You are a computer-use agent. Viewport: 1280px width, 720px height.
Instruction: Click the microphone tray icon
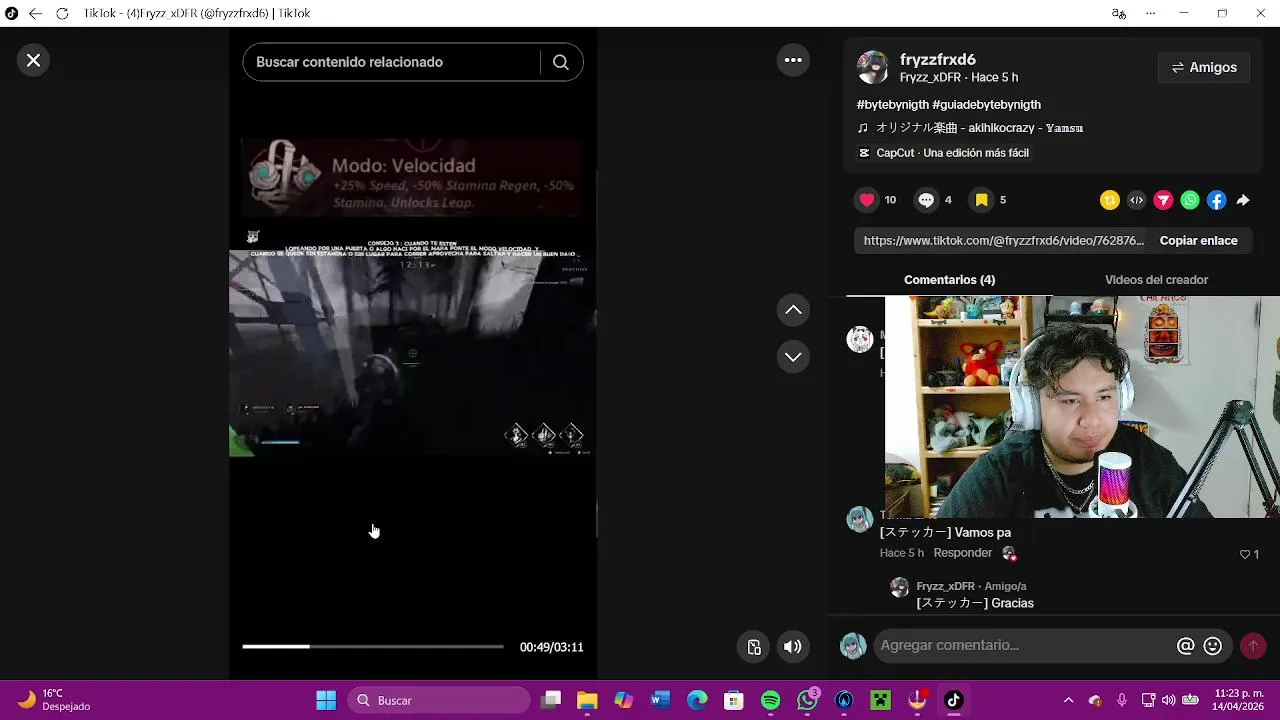(x=1122, y=700)
